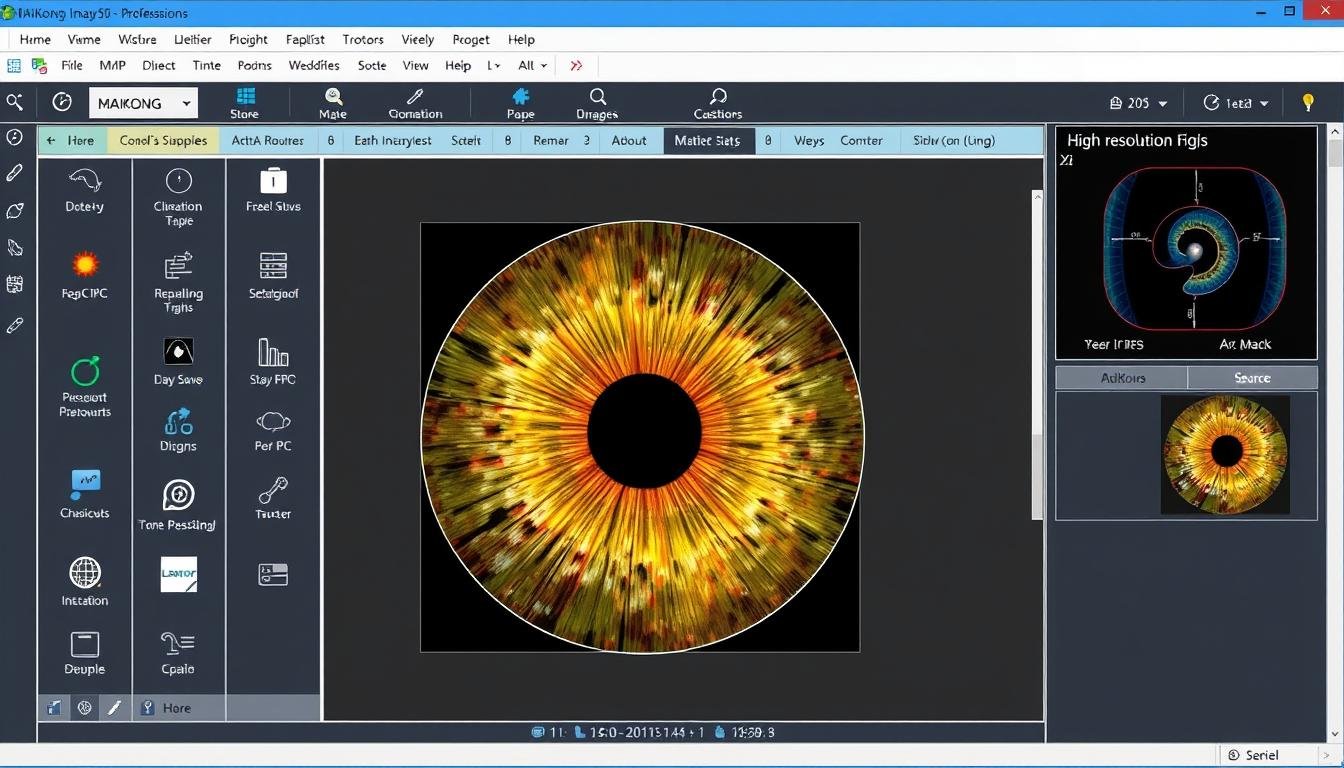Toggle the globe icon at sidebar bottom

point(84,707)
